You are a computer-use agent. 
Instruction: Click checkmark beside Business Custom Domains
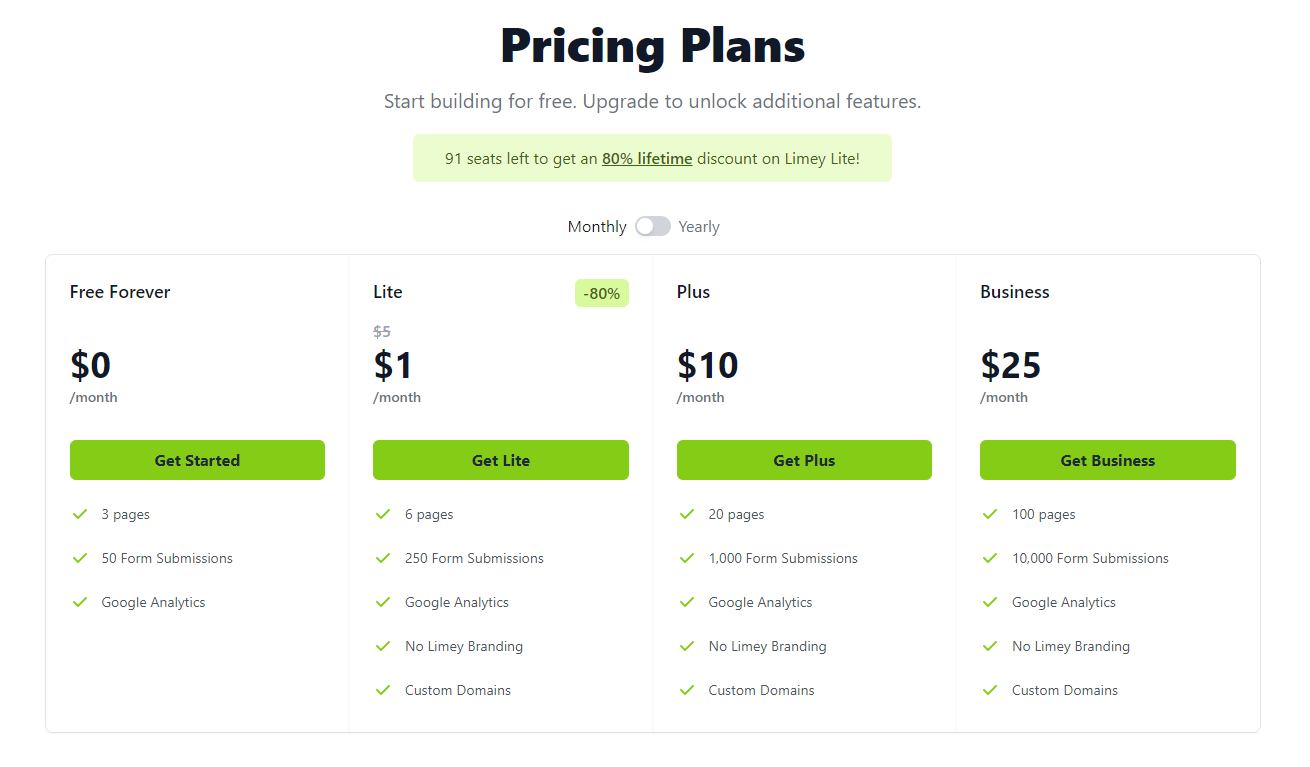(990, 690)
